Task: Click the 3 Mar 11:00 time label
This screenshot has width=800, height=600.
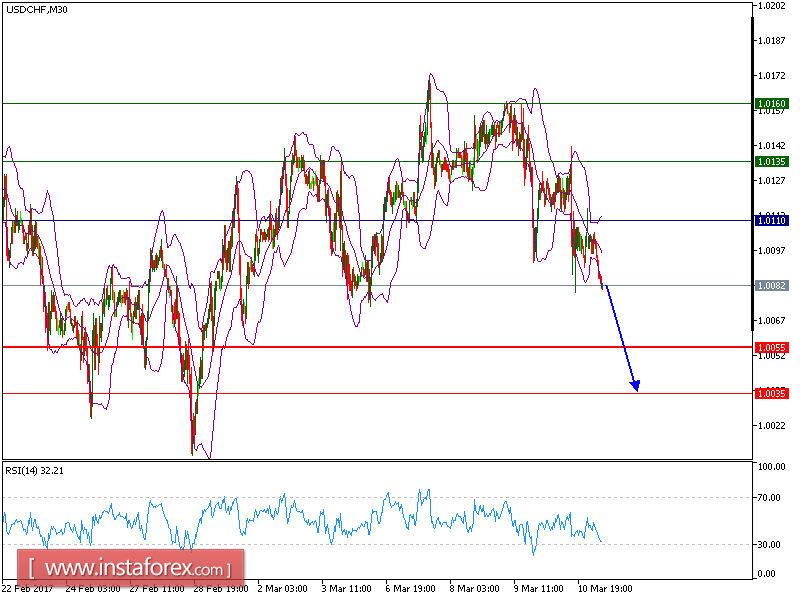Action: (x=347, y=589)
